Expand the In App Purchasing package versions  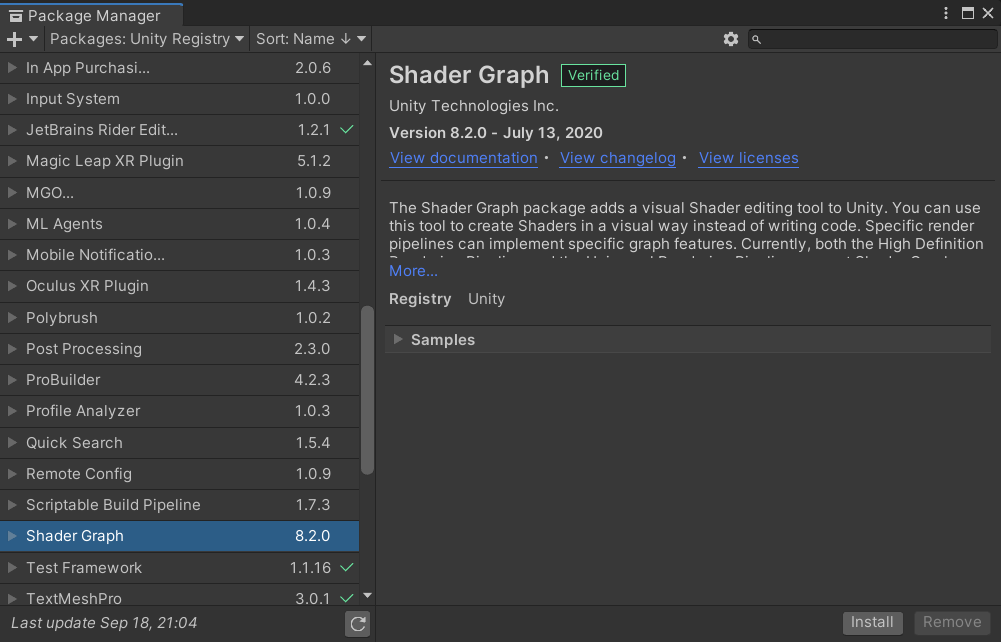coord(11,68)
